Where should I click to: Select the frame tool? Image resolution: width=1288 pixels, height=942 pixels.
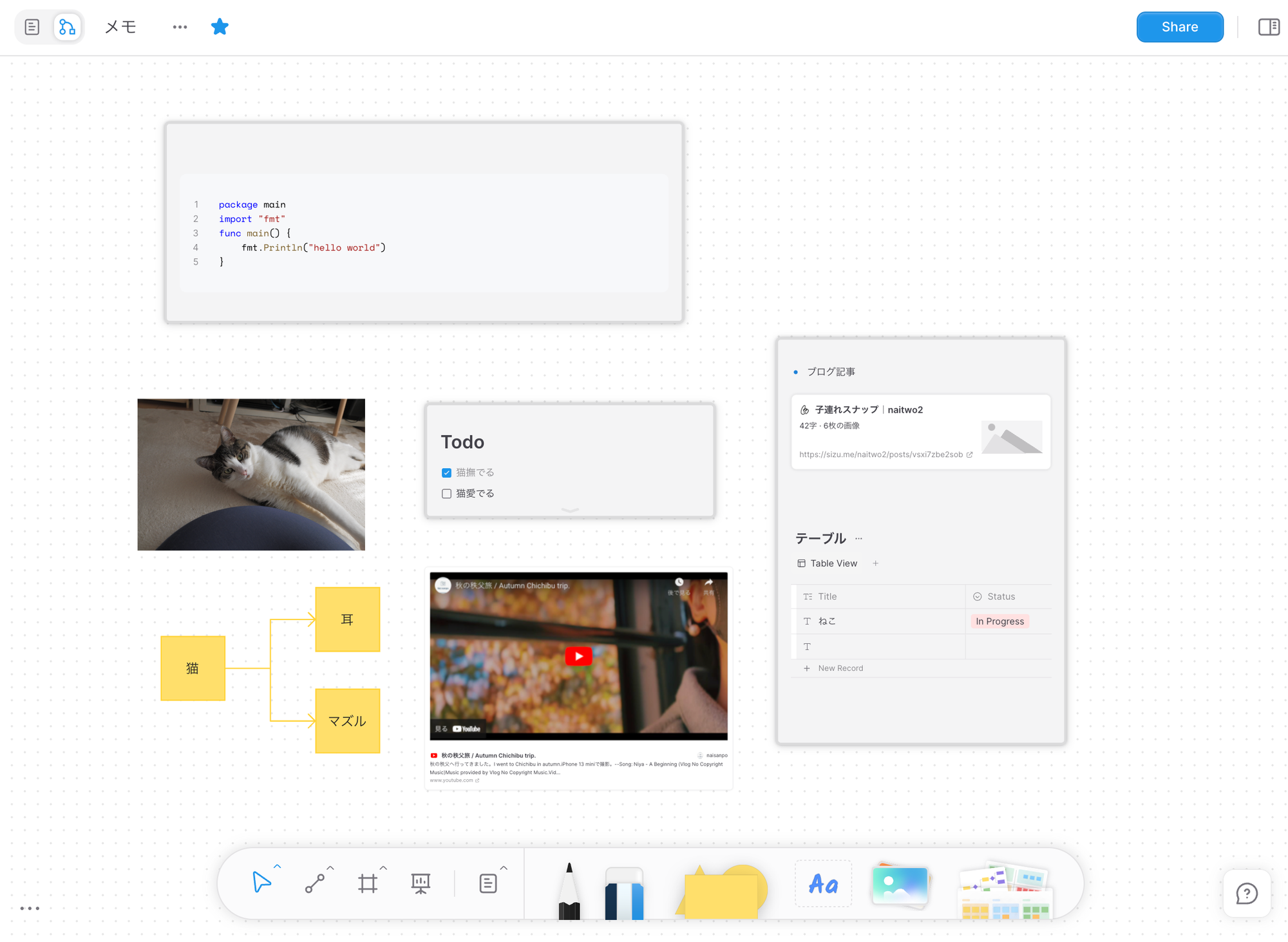click(x=368, y=883)
